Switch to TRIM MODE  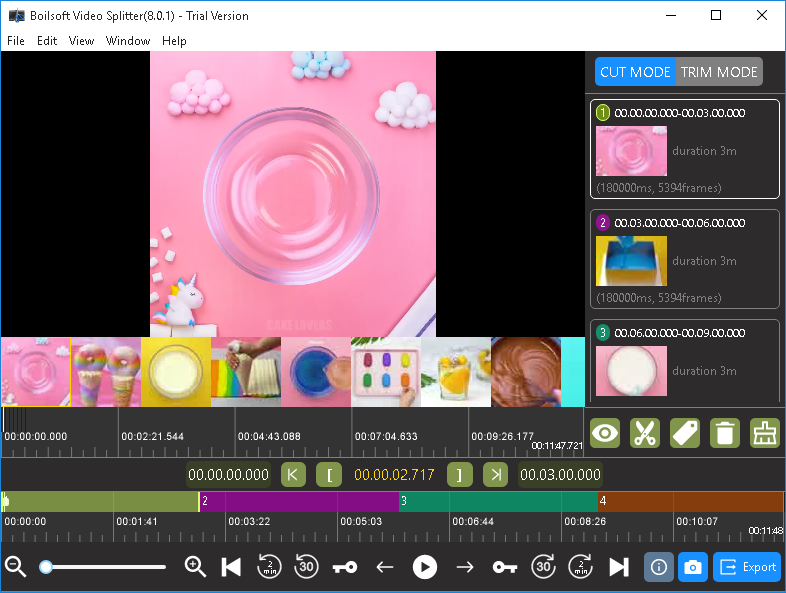coord(719,72)
